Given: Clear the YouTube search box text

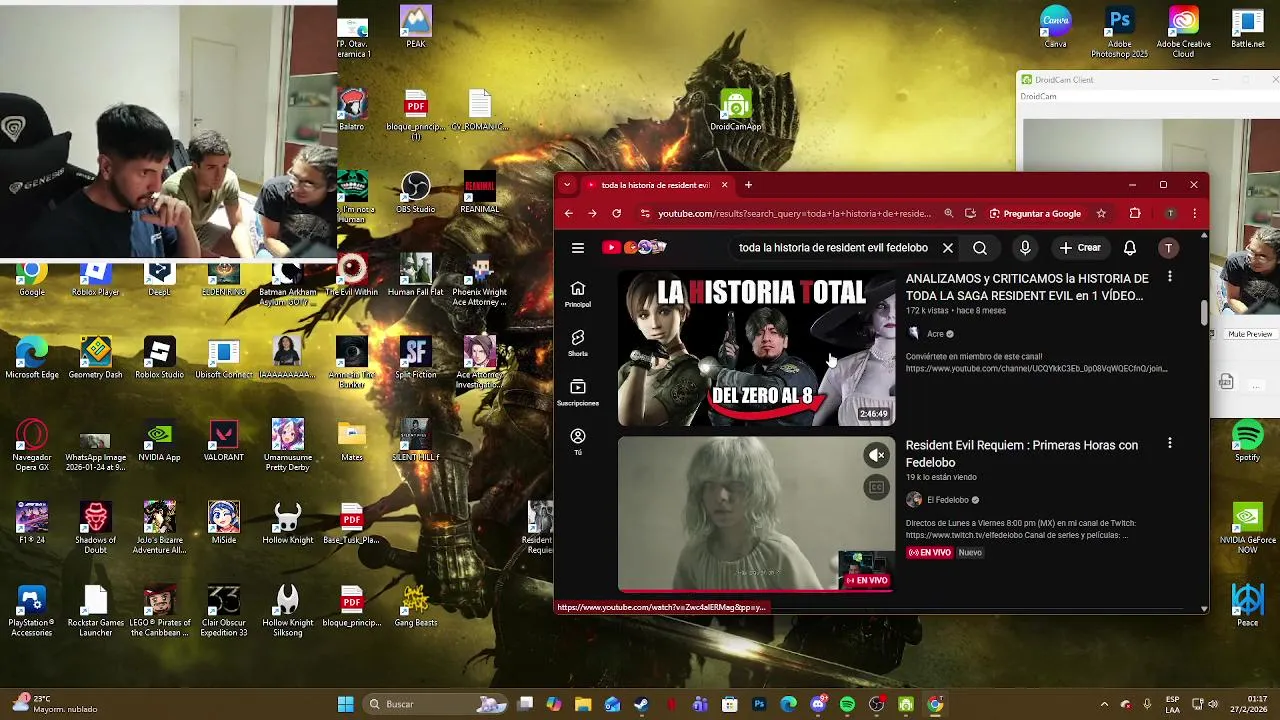Looking at the screenshot, I should click(x=948, y=248).
